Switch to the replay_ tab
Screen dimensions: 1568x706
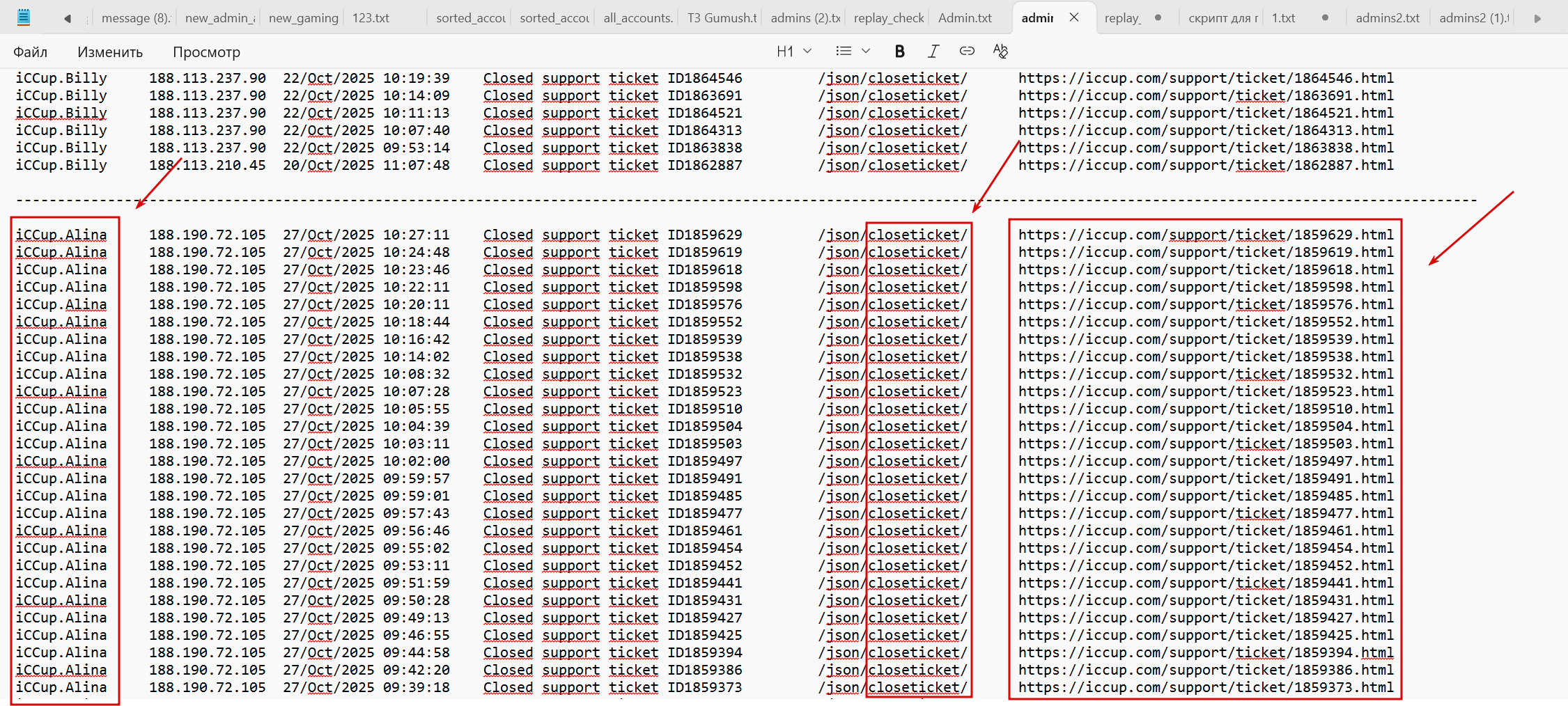tap(1123, 18)
